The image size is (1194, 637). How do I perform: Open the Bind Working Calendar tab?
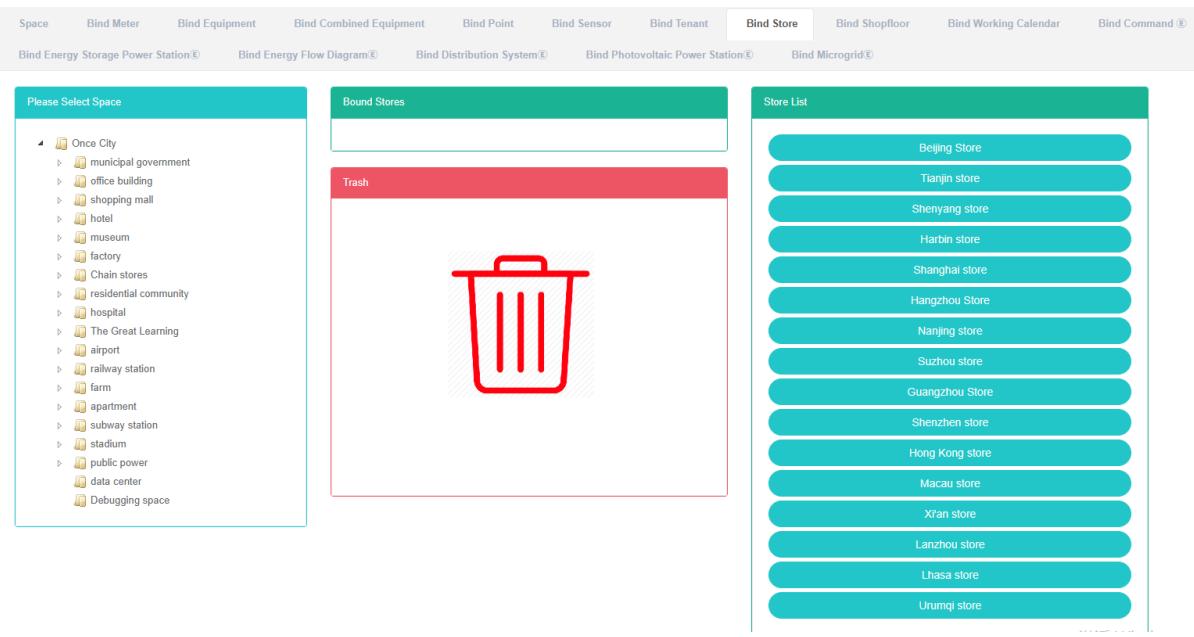tap(1003, 23)
